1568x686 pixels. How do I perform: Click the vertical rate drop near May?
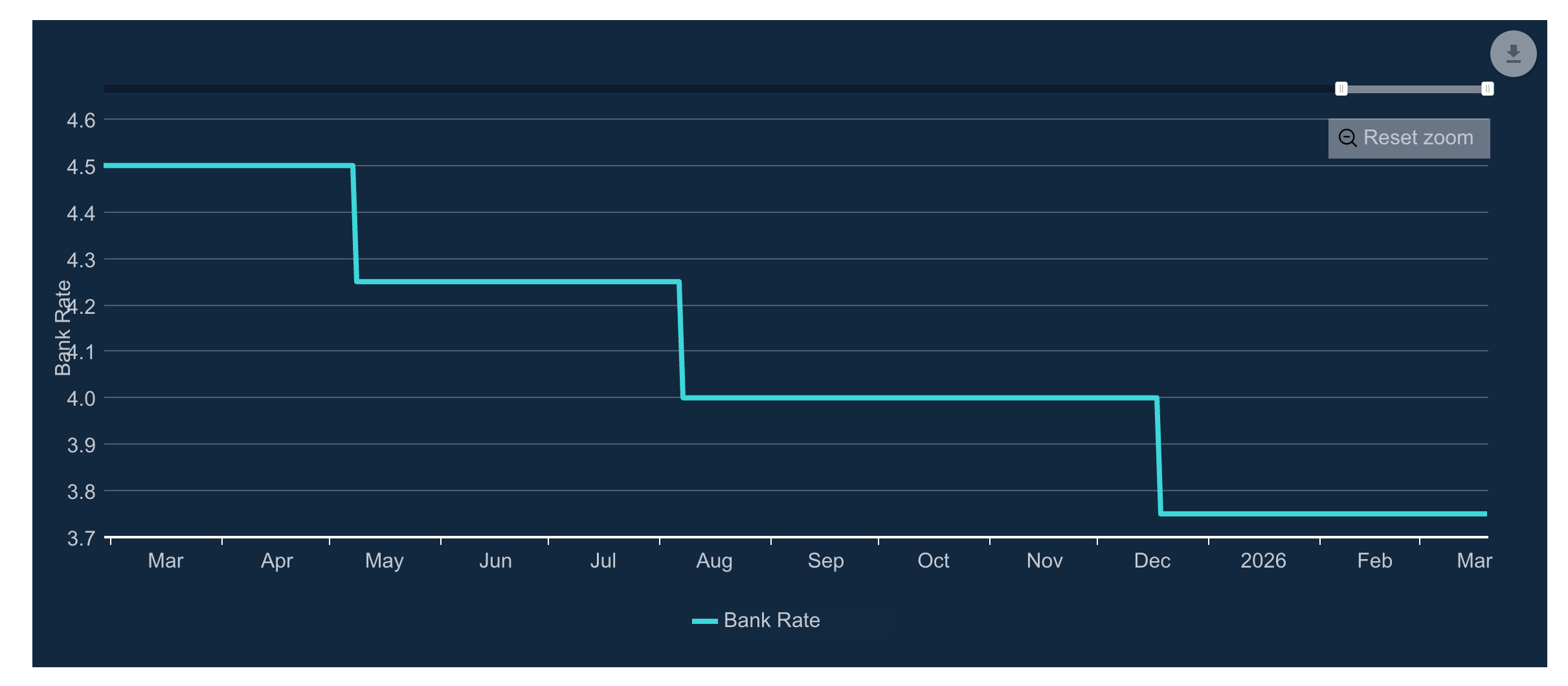pos(355,223)
